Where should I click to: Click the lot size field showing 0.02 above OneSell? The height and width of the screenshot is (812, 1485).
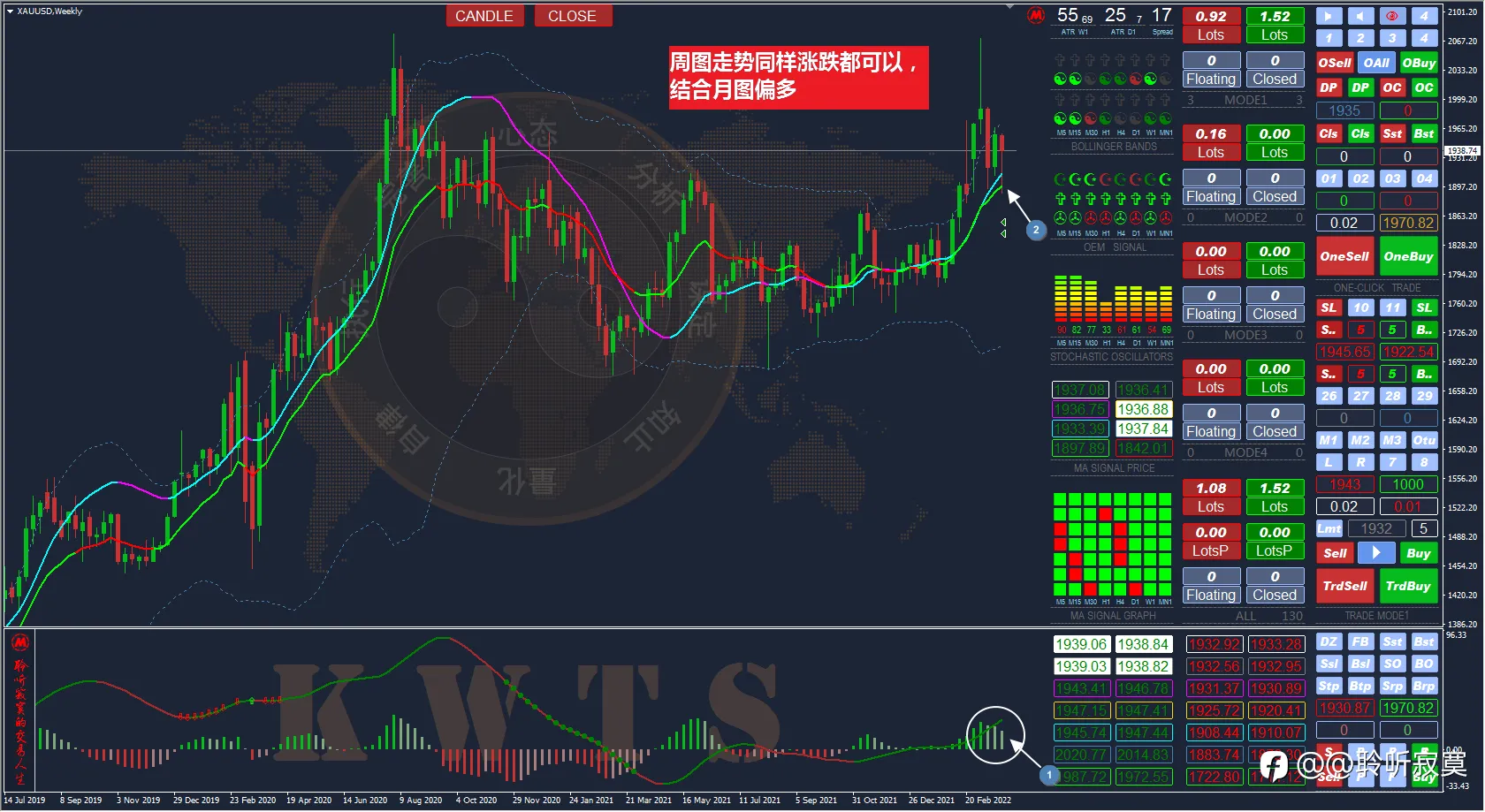pyautogui.click(x=1344, y=223)
